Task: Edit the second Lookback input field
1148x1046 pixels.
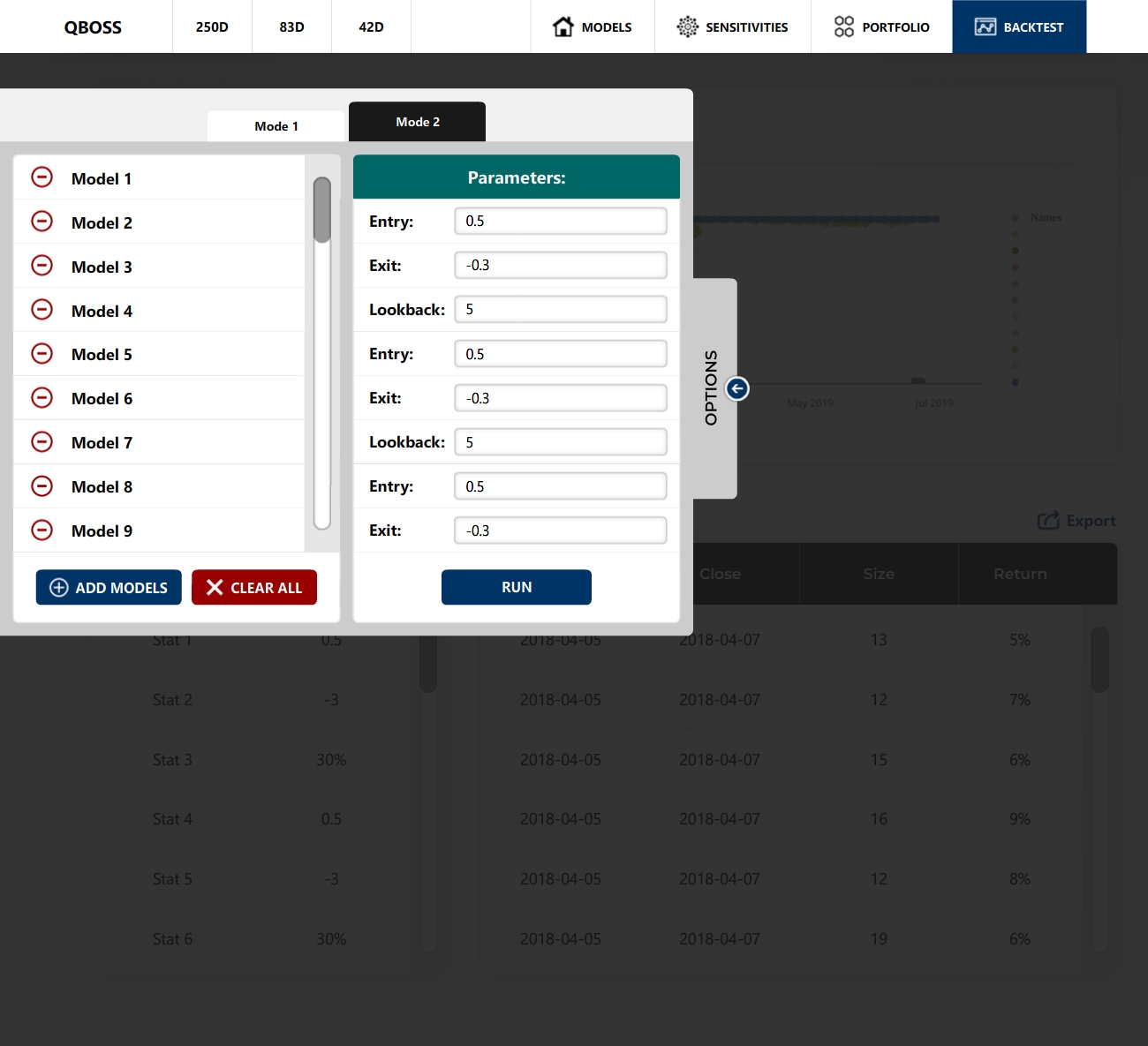Action: click(561, 442)
